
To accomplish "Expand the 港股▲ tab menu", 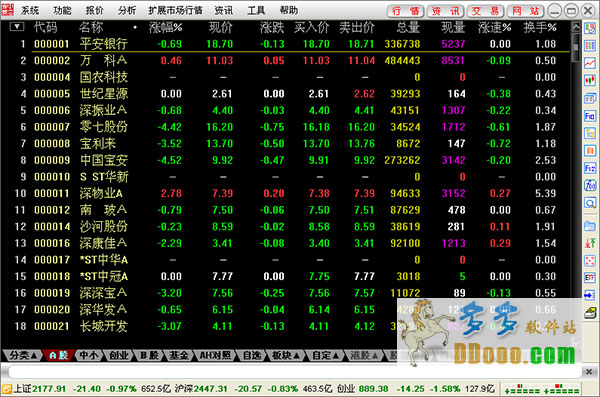I will click(x=364, y=356).
